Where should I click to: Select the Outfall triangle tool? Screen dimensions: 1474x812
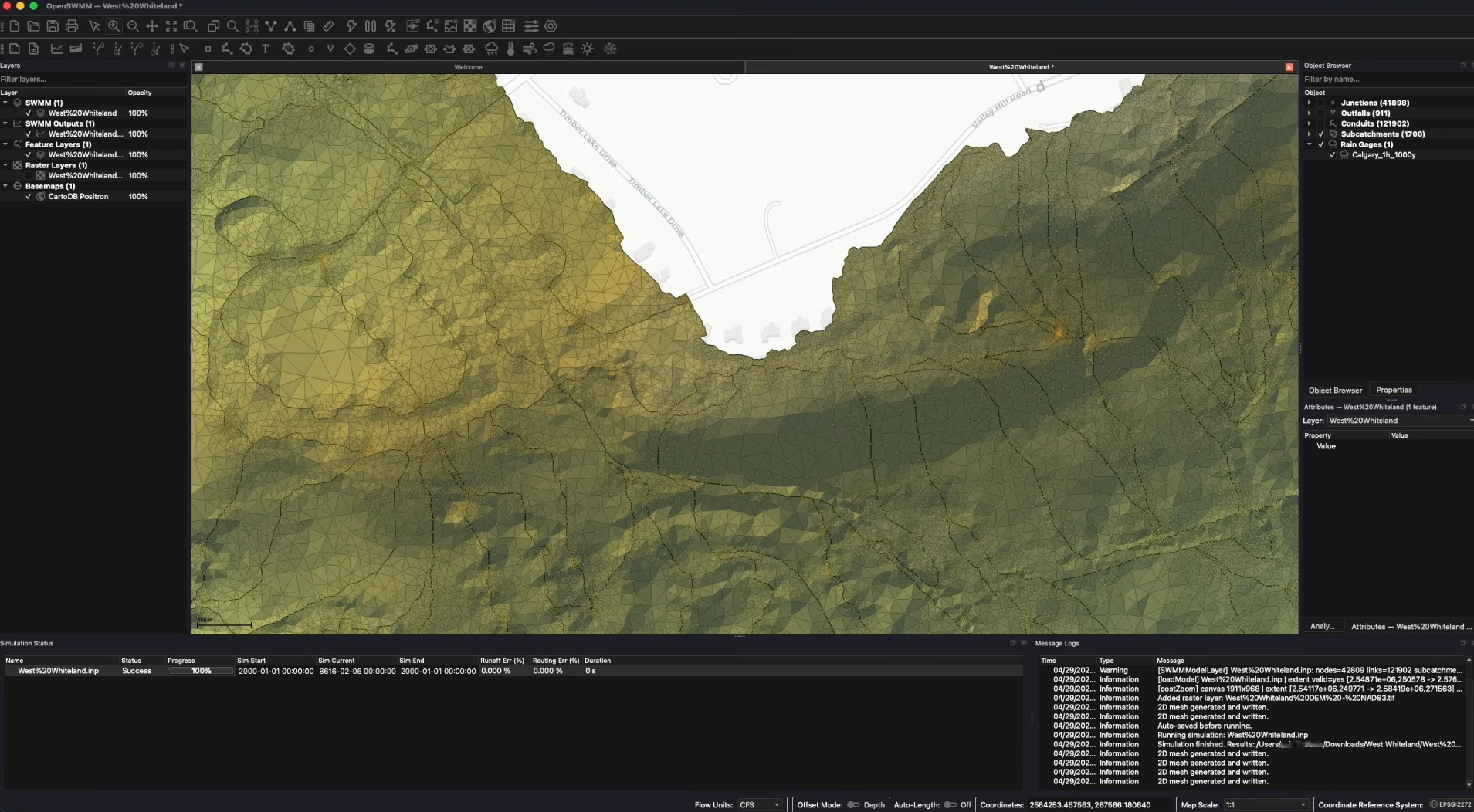pyautogui.click(x=330, y=49)
